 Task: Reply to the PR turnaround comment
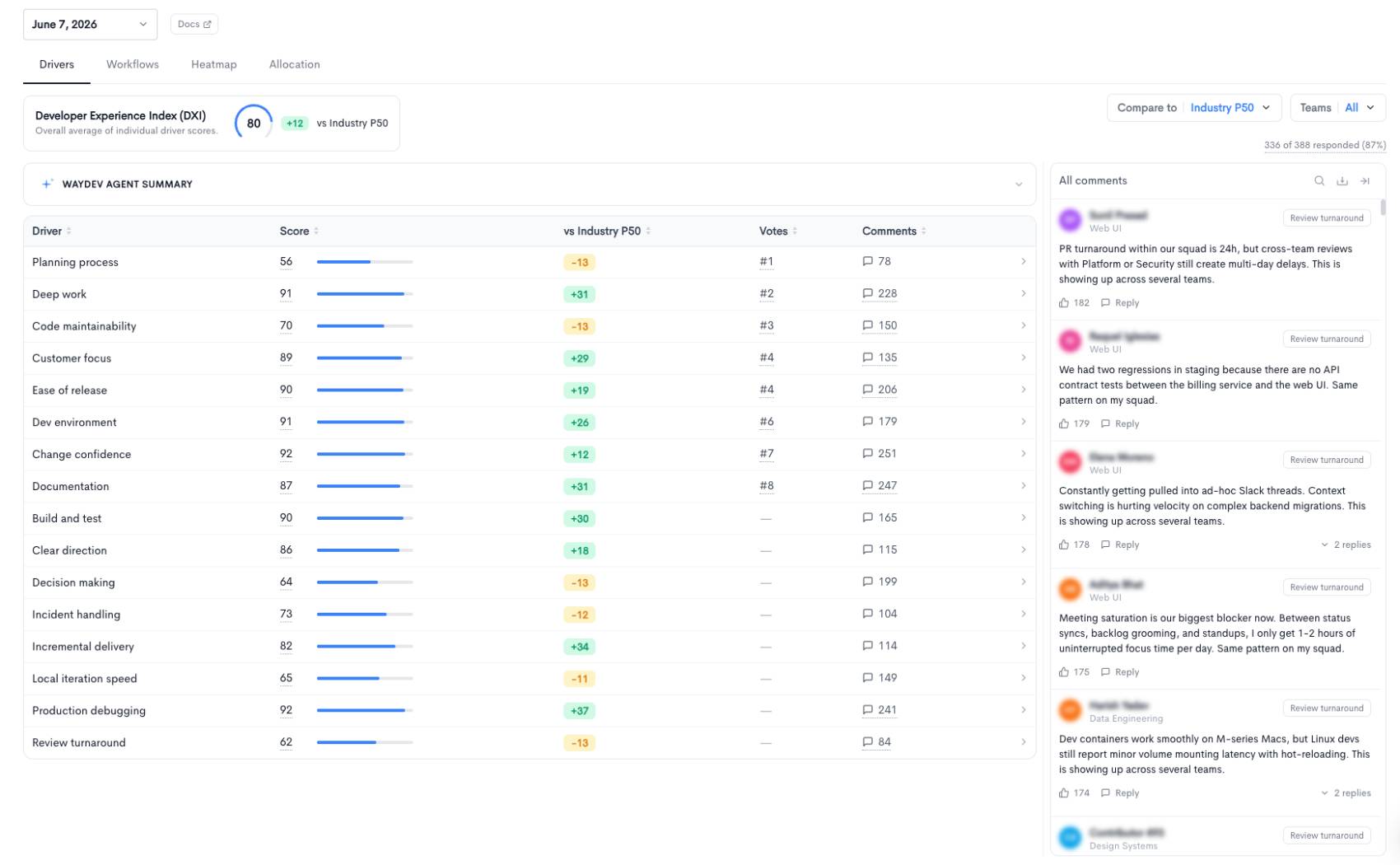click(1120, 303)
